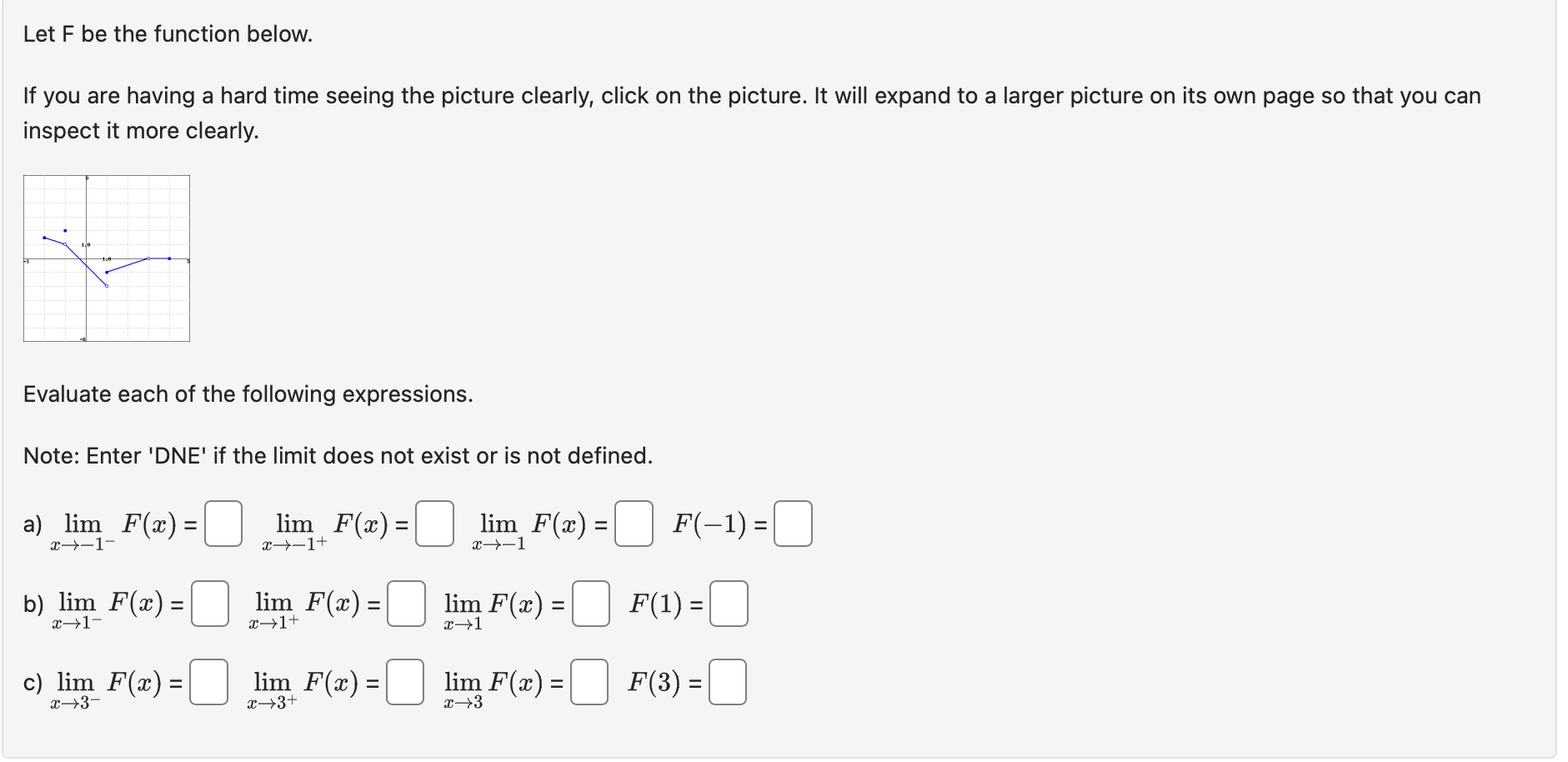Click the F(-1) answer box

point(792,522)
